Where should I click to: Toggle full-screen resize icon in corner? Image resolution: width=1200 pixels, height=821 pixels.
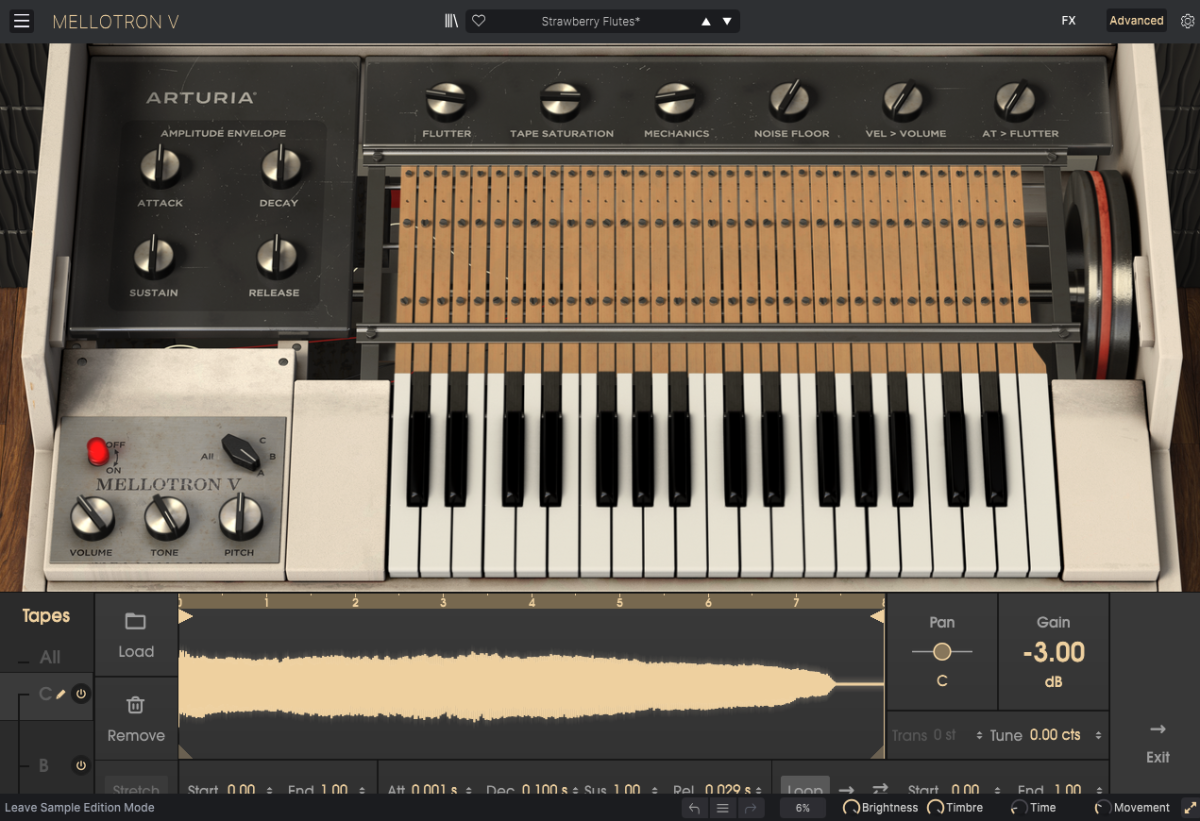pos(1190,807)
